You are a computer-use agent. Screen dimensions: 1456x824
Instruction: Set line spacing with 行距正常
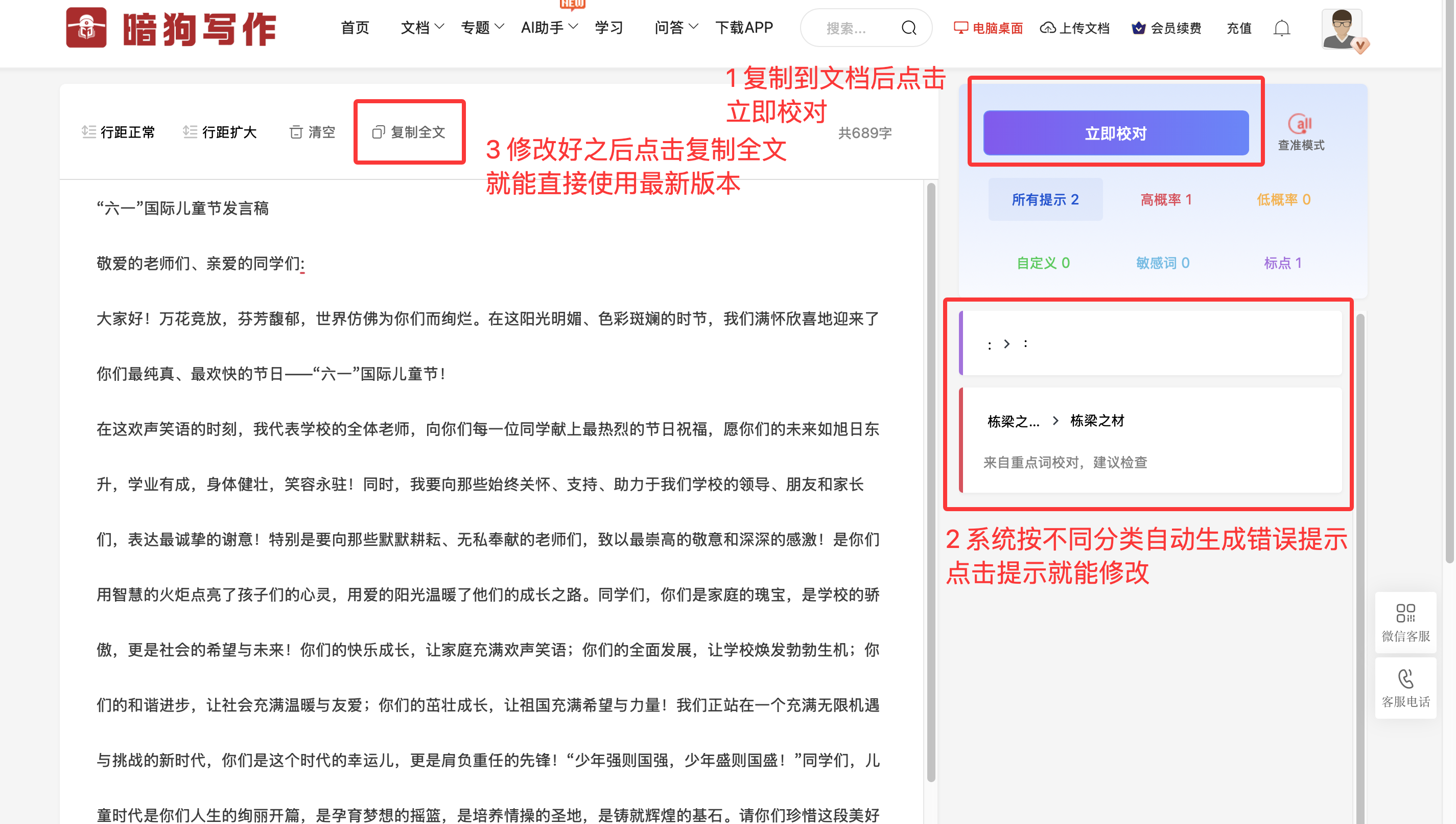(x=118, y=132)
